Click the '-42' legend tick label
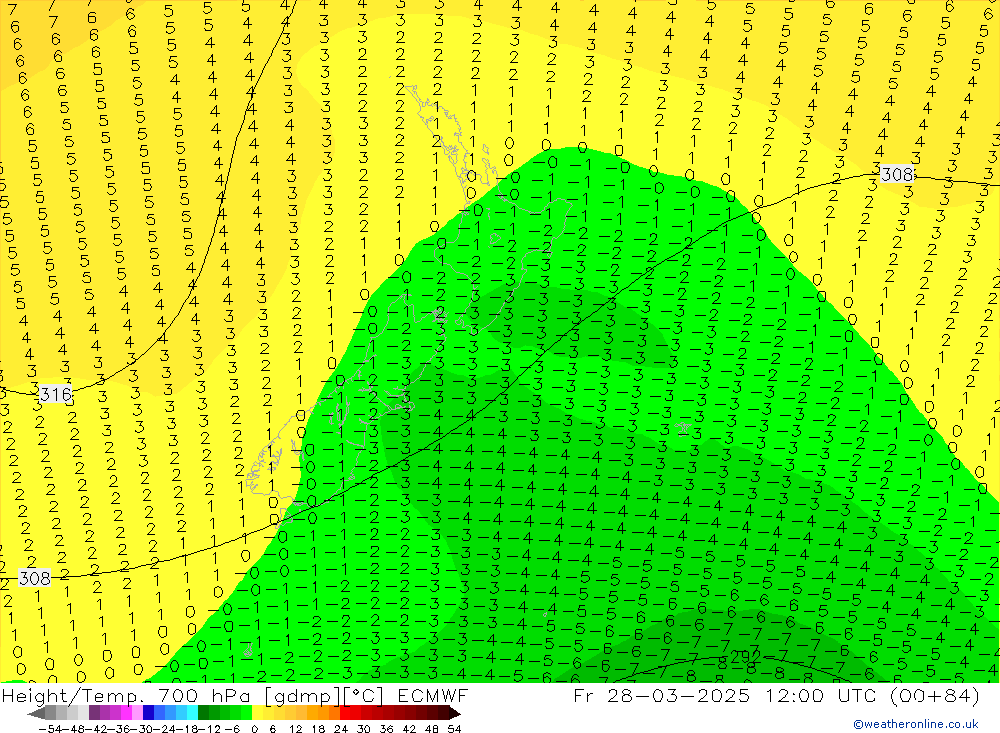1000x733 pixels. click(x=96, y=728)
